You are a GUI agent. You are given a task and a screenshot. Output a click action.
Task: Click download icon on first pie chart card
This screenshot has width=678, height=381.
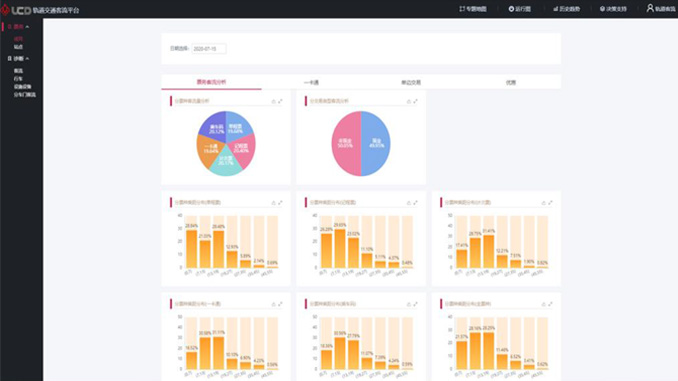[x=273, y=101]
